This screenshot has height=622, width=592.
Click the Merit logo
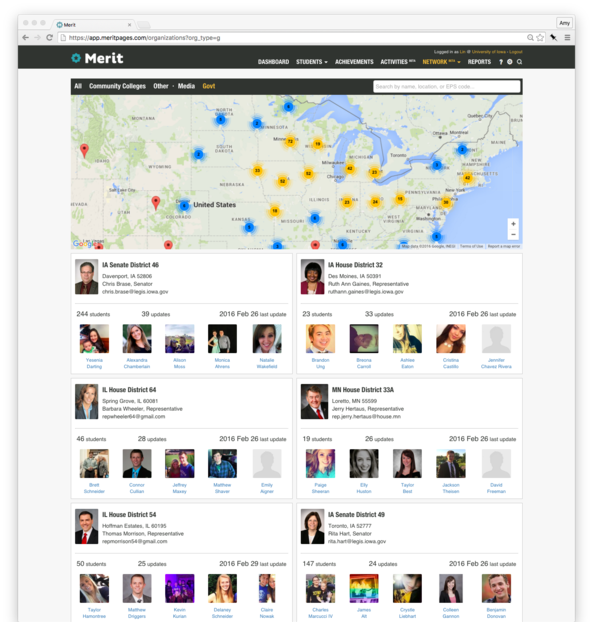97,58
